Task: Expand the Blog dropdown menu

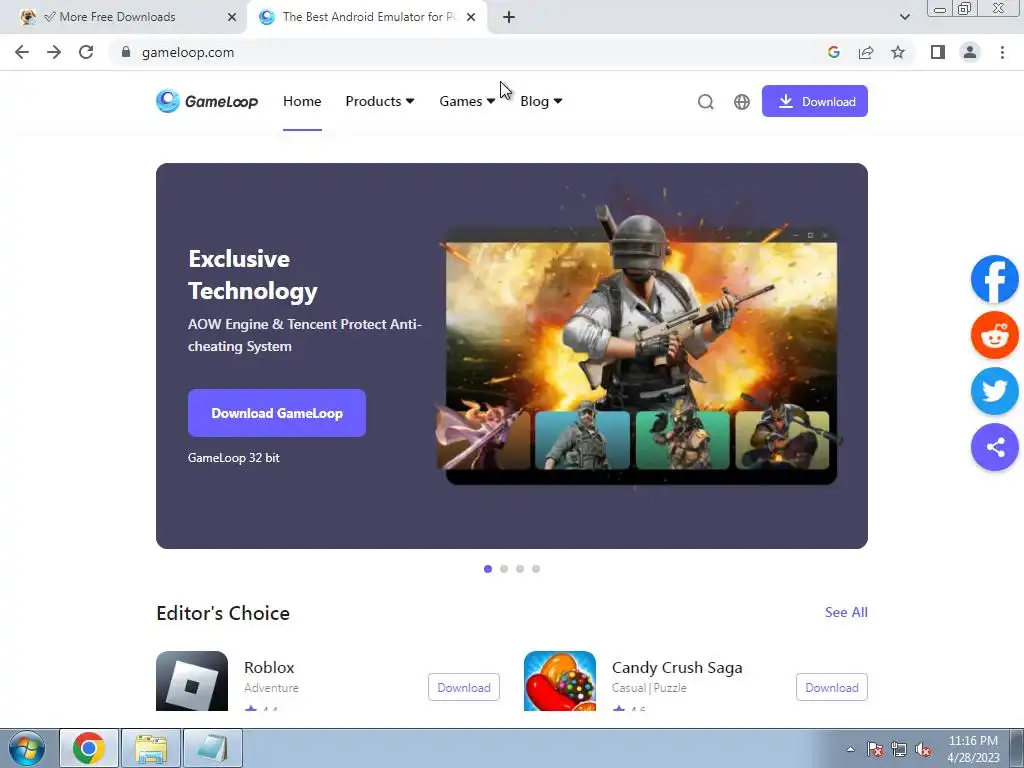Action: click(541, 101)
